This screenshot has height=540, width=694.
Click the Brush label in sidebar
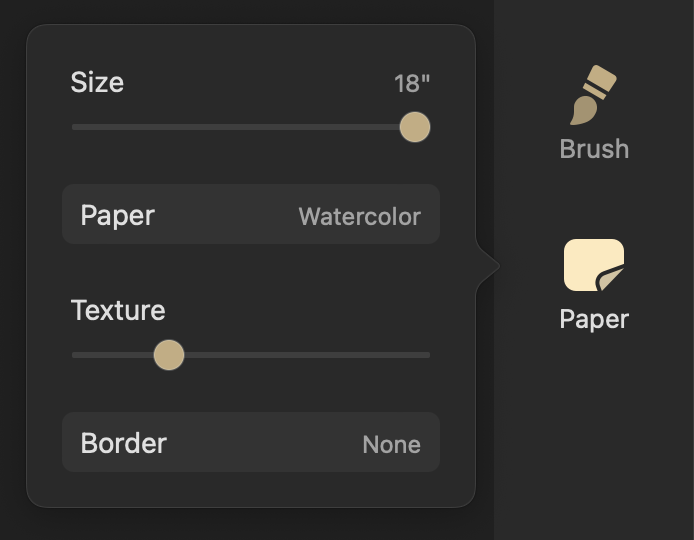pos(594,149)
